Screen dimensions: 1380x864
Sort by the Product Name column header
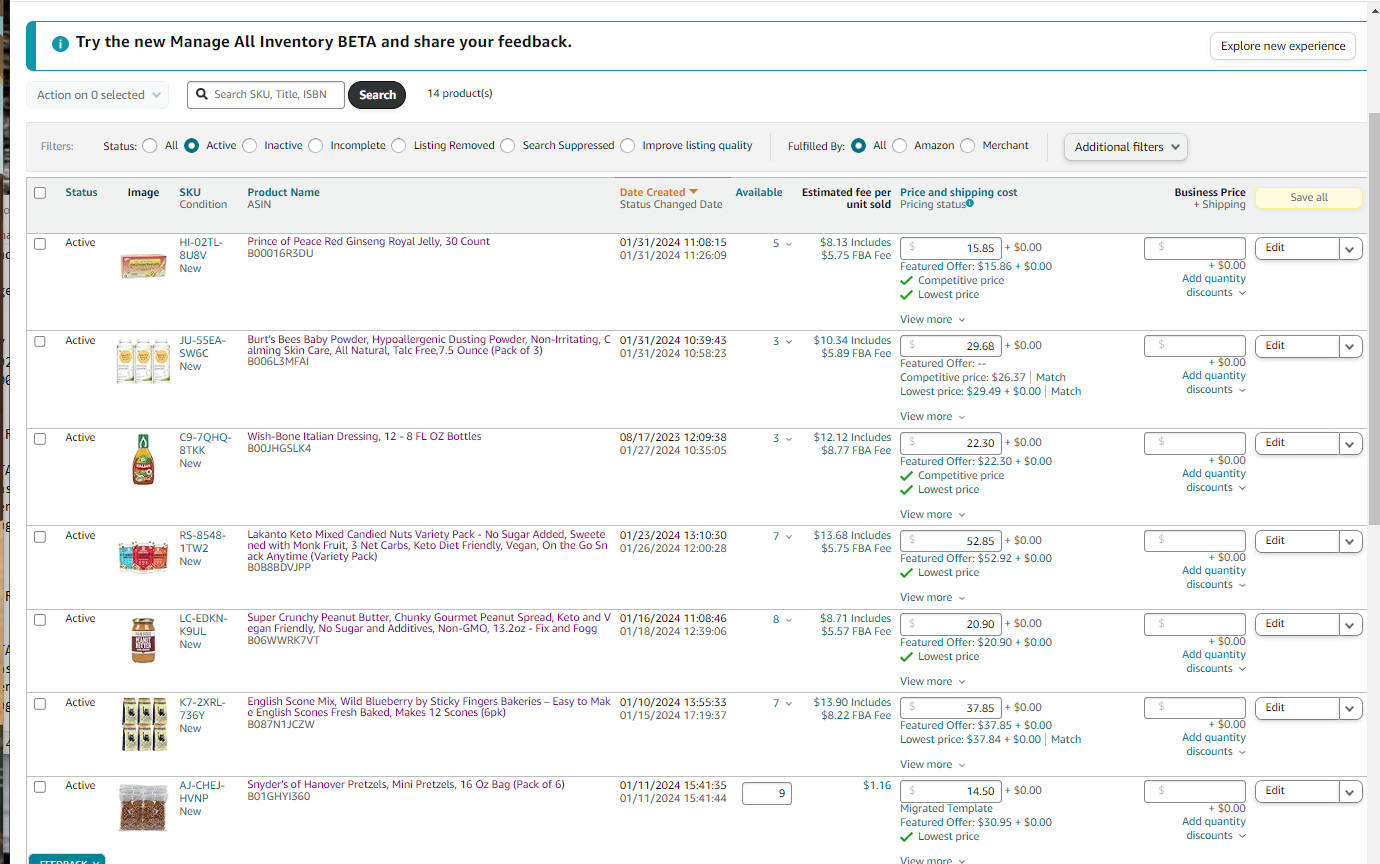(x=284, y=192)
